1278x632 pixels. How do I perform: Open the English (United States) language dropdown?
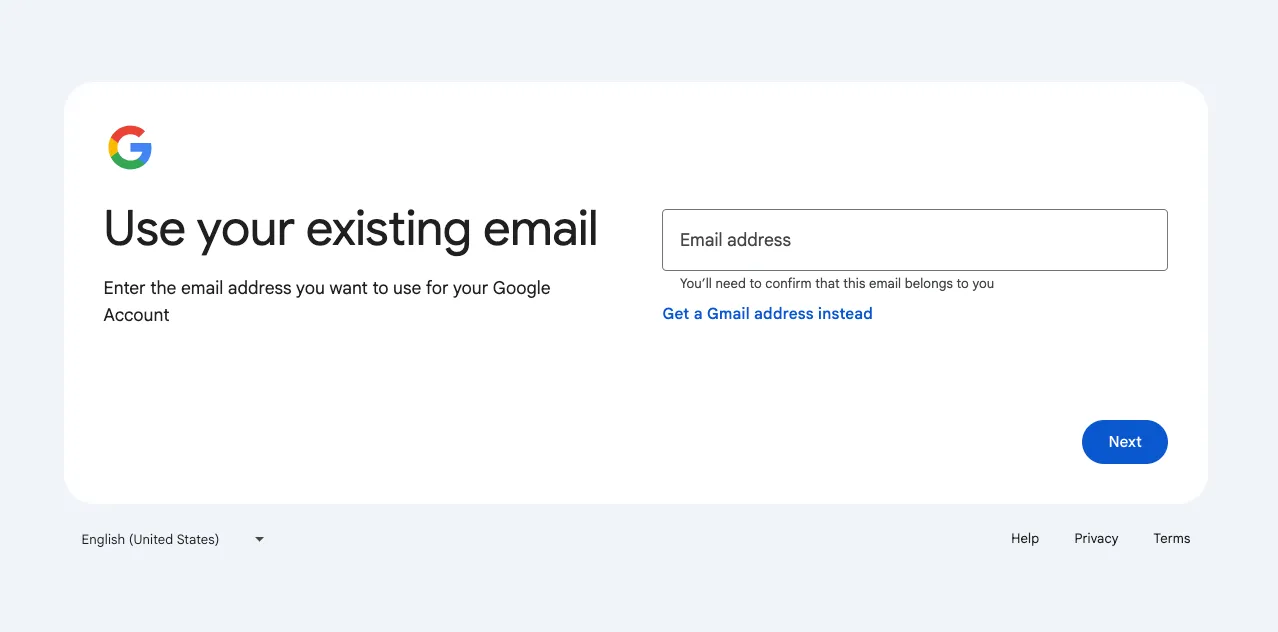click(173, 539)
